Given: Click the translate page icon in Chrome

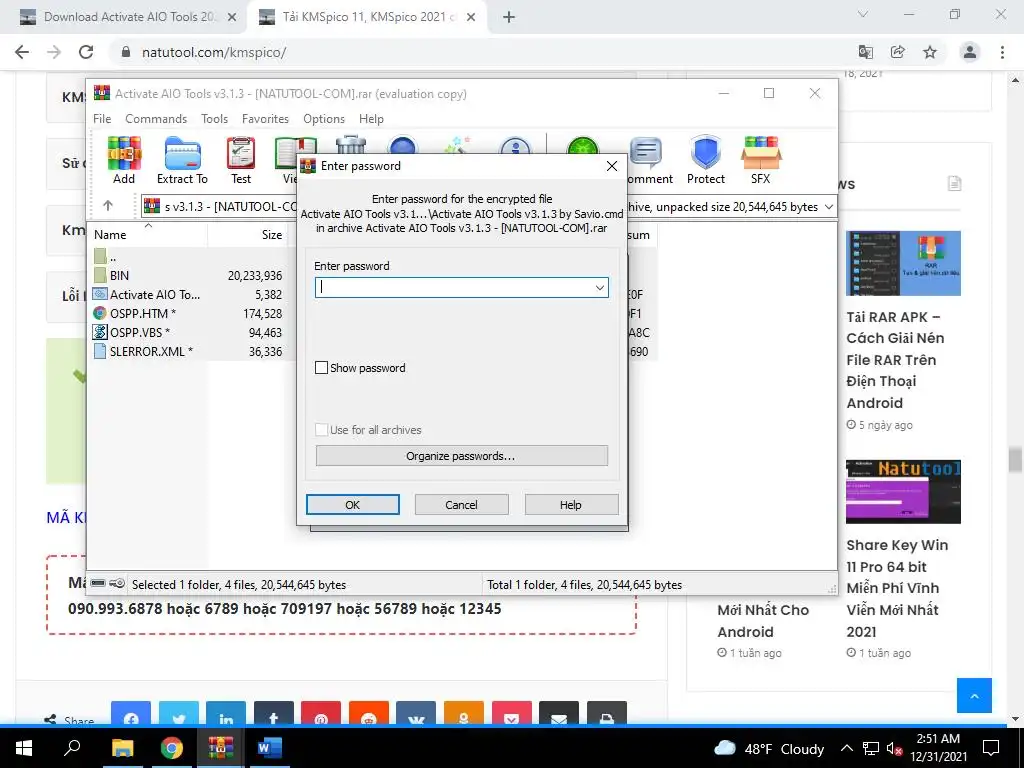Looking at the screenshot, I should (866, 52).
